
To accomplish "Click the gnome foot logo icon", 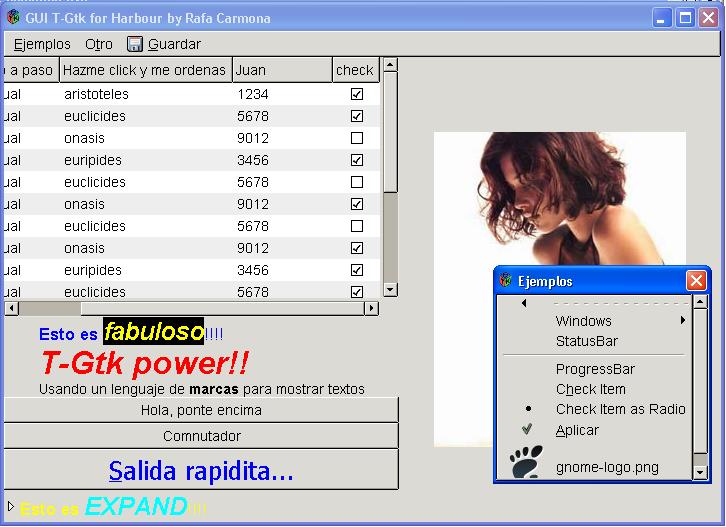I will (526, 461).
